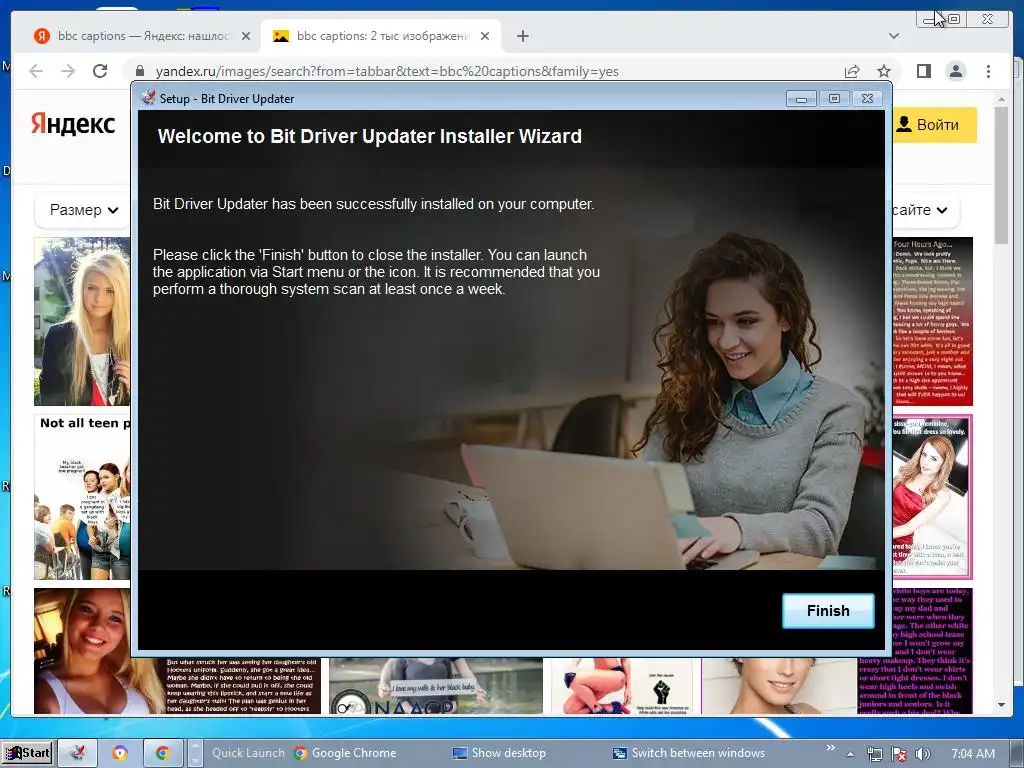Launch Google Chrome from Quick Launch

(x=345, y=753)
